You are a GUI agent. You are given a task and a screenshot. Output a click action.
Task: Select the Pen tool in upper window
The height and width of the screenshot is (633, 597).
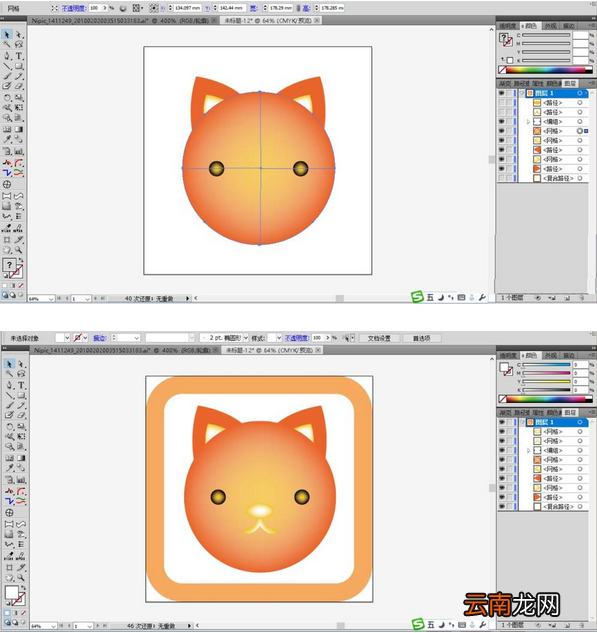point(7,56)
